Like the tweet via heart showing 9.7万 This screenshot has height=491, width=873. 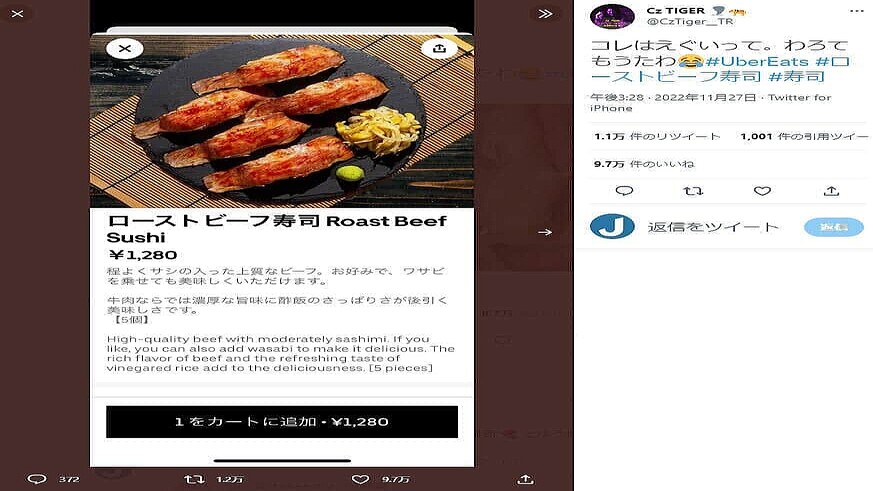[x=360, y=479]
